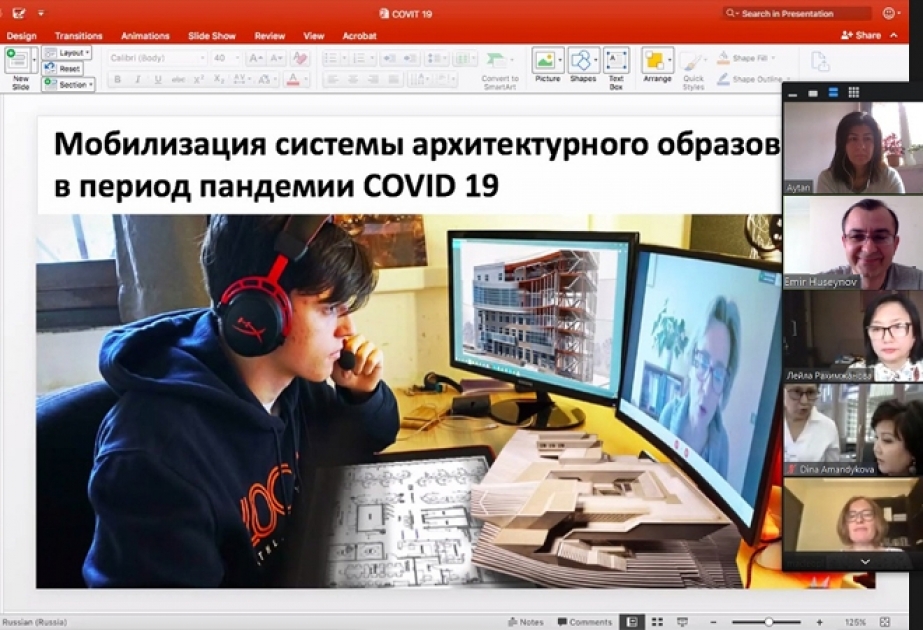The image size is (923, 630).
Task: Pick the red font color swatch
Action: 293,79
